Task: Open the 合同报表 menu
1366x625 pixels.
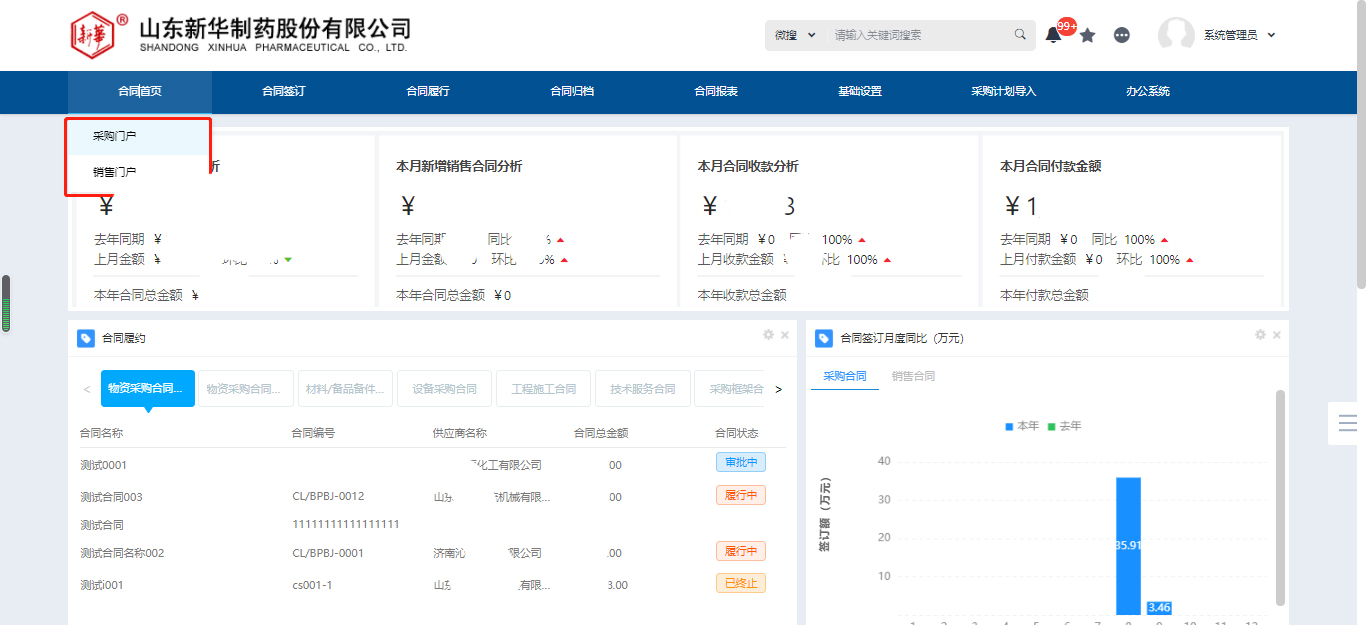Action: tap(716, 92)
